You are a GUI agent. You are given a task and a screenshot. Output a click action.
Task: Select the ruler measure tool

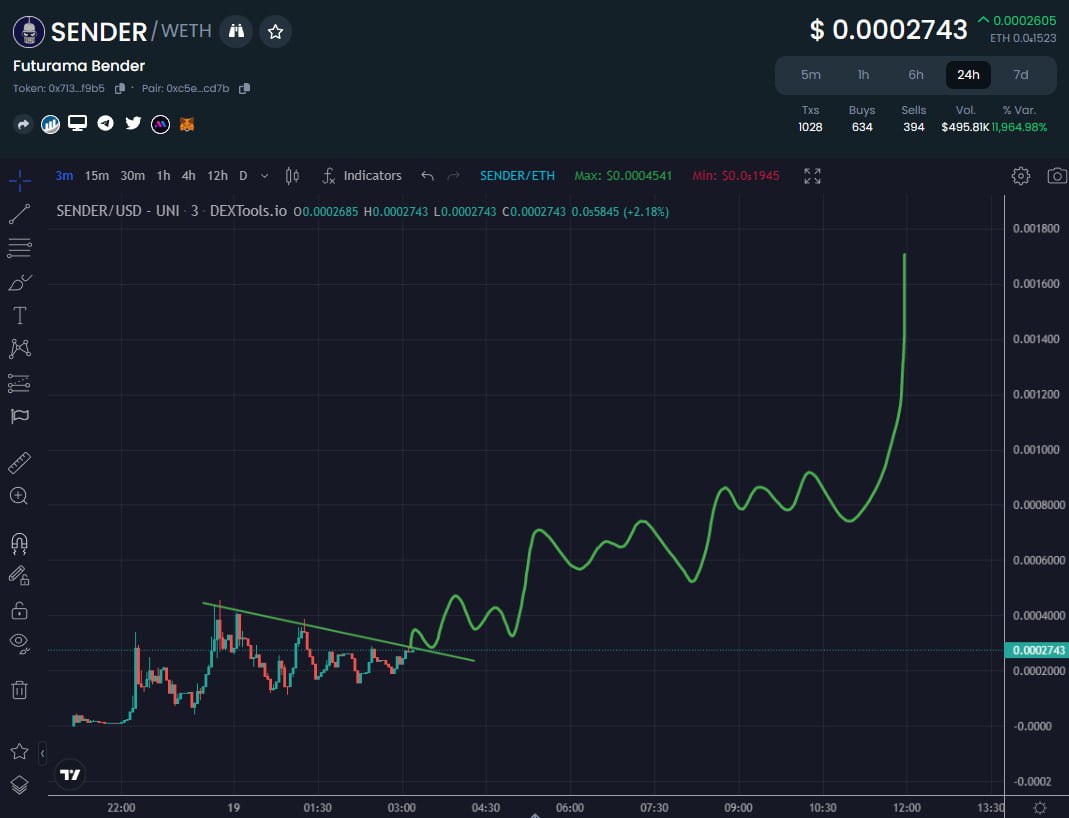point(20,463)
